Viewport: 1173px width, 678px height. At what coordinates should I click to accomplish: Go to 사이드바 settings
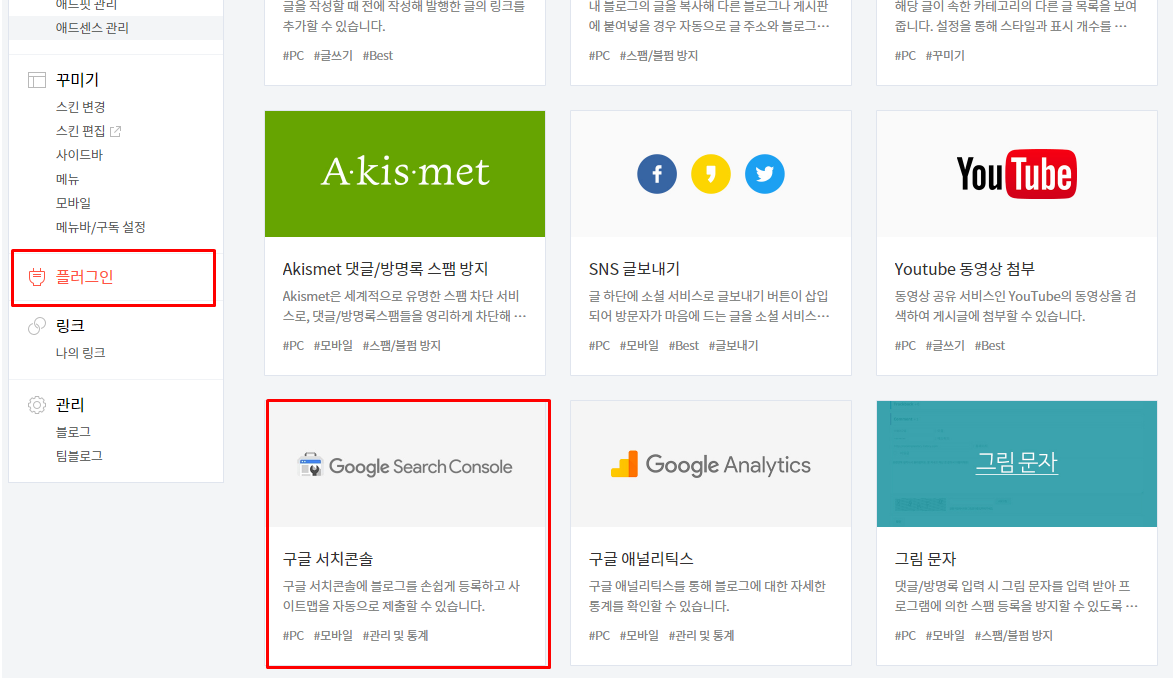(79, 155)
